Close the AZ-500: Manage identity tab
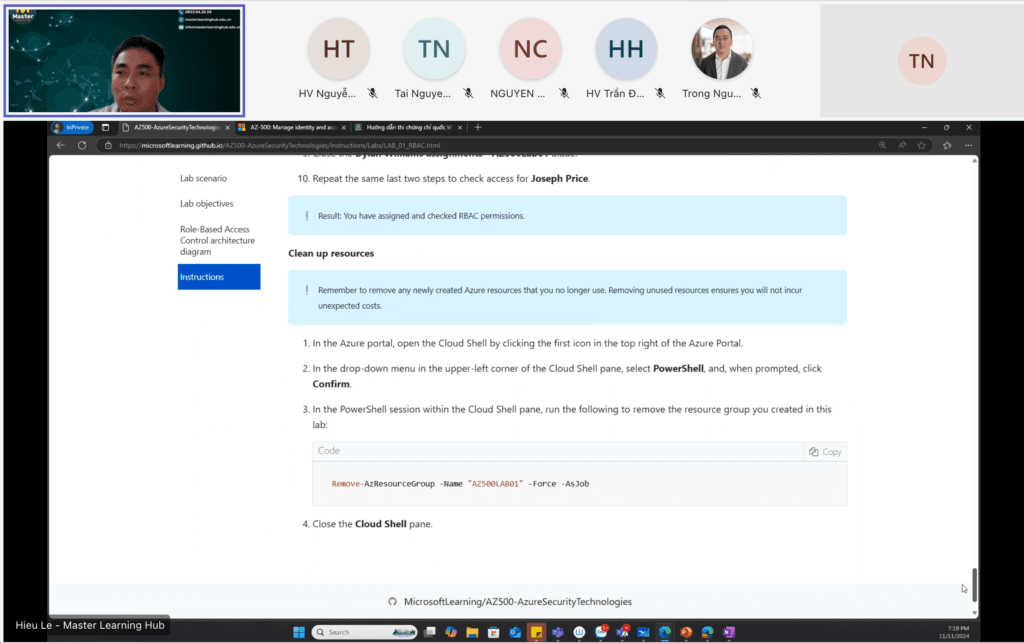Image resolution: width=1024 pixels, height=643 pixels. [344, 127]
